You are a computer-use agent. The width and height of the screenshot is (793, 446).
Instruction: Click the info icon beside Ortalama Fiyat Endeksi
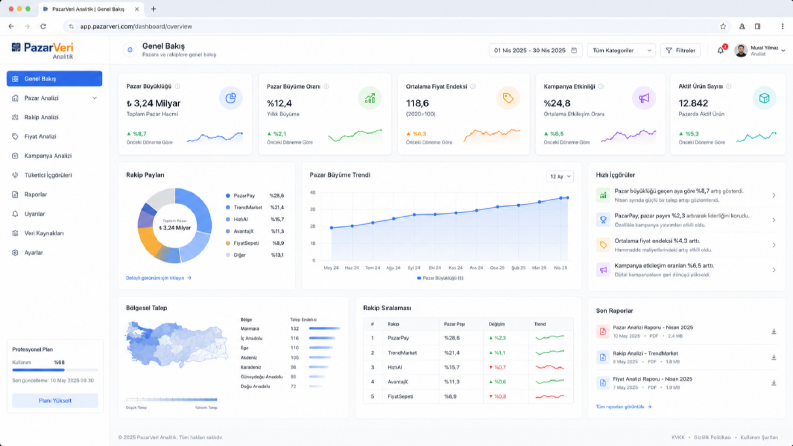point(473,86)
